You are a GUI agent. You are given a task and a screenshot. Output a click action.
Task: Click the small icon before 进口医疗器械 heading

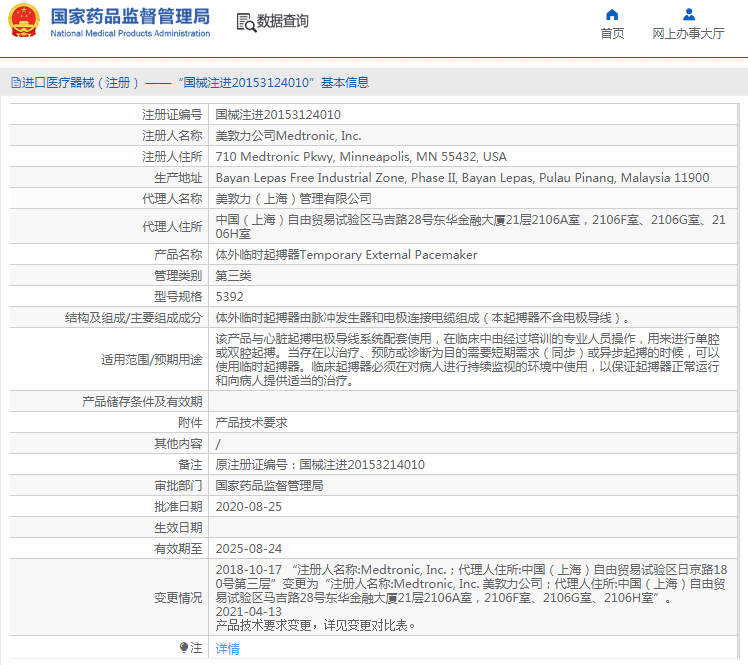pyautogui.click(x=15, y=83)
